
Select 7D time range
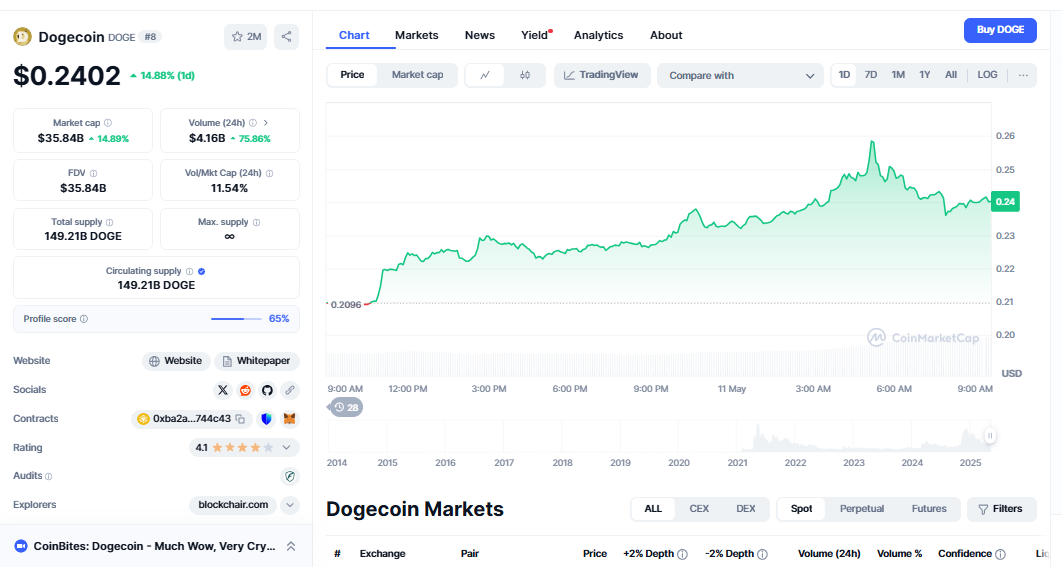871,75
